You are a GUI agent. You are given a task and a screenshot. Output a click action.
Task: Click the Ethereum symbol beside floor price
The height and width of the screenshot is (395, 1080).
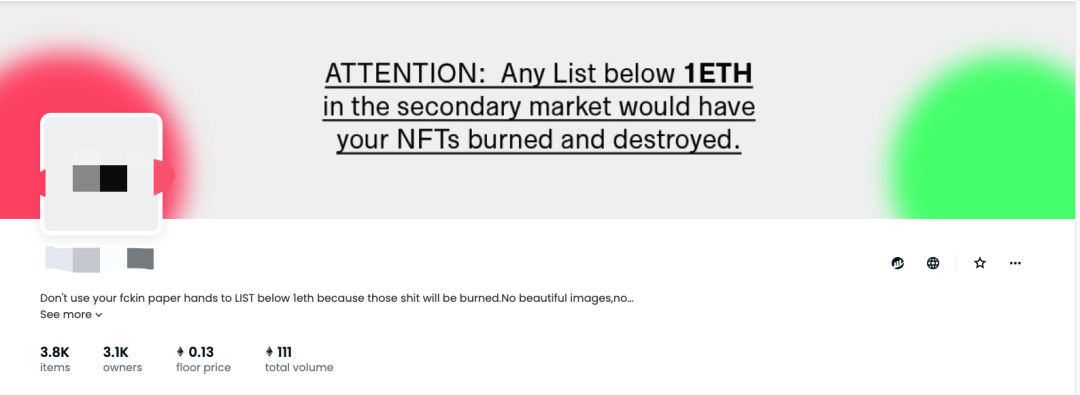[180, 352]
